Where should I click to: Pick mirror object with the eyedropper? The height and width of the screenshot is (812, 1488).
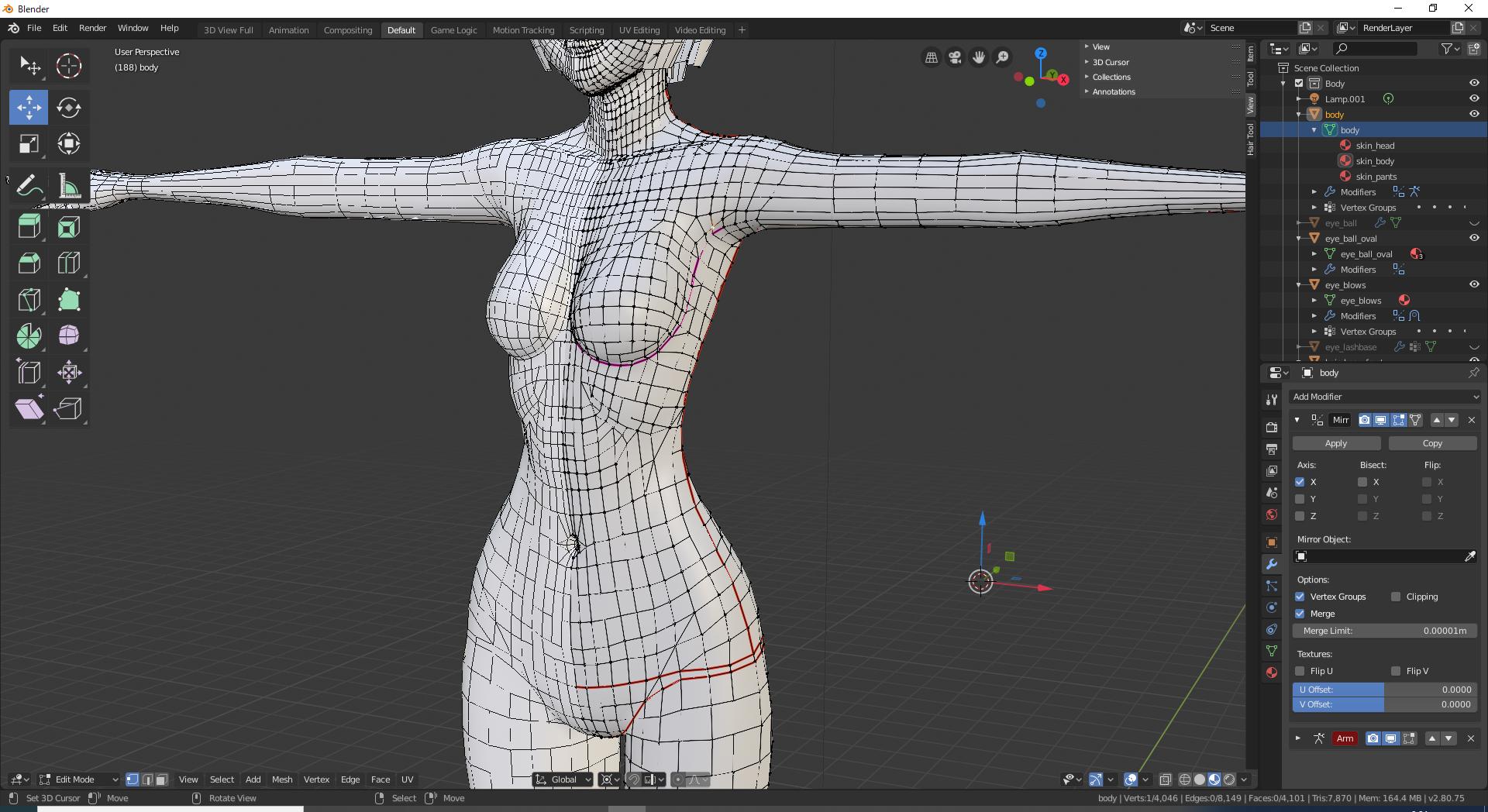pyautogui.click(x=1469, y=556)
